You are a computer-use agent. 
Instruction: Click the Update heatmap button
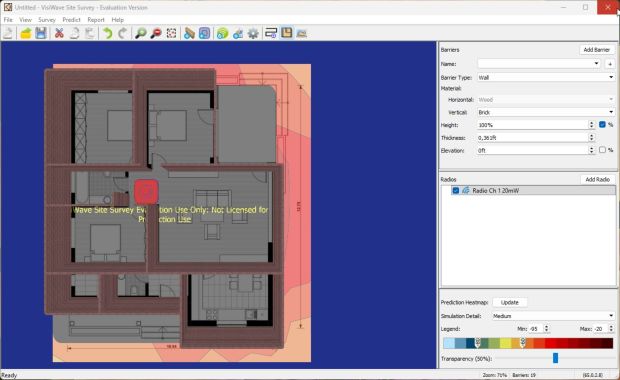tap(509, 302)
